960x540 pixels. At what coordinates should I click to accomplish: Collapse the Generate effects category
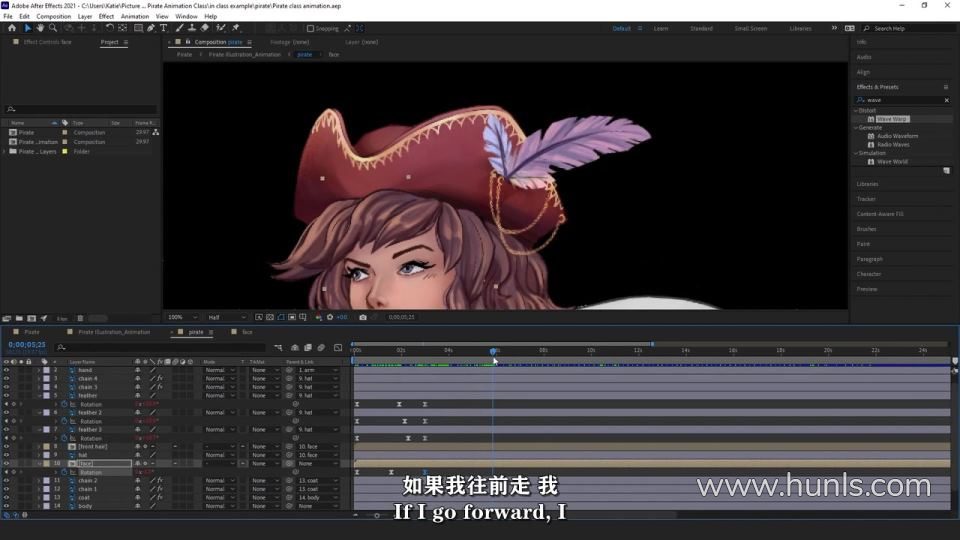coord(856,127)
